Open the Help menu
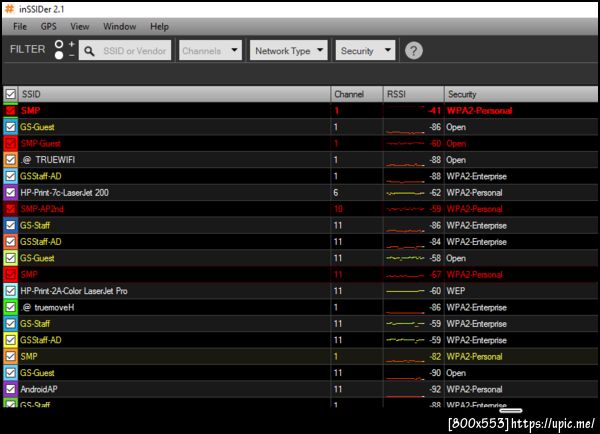This screenshot has height=434, width=600. [159, 26]
